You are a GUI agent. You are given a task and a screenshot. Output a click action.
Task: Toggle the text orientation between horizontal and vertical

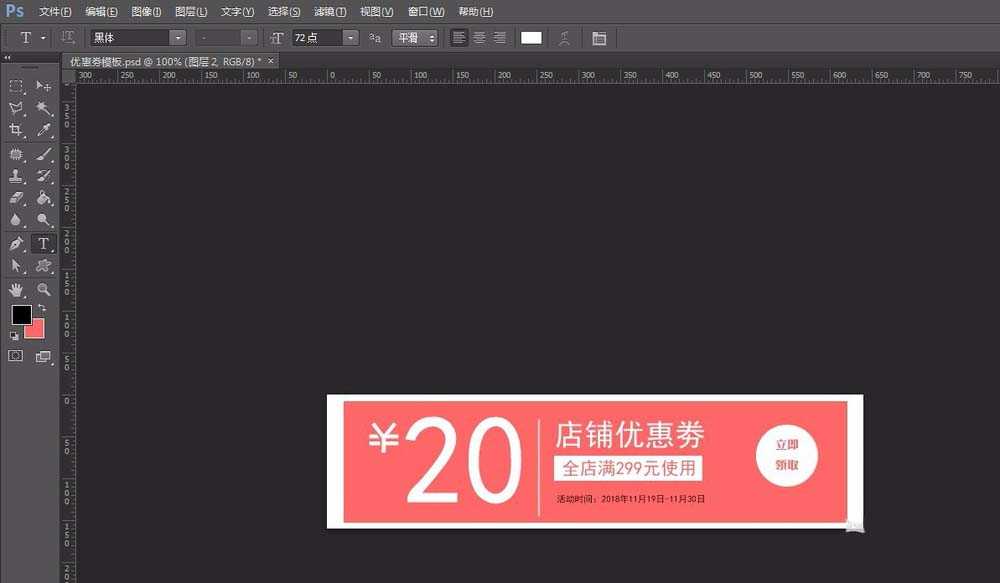(67, 37)
